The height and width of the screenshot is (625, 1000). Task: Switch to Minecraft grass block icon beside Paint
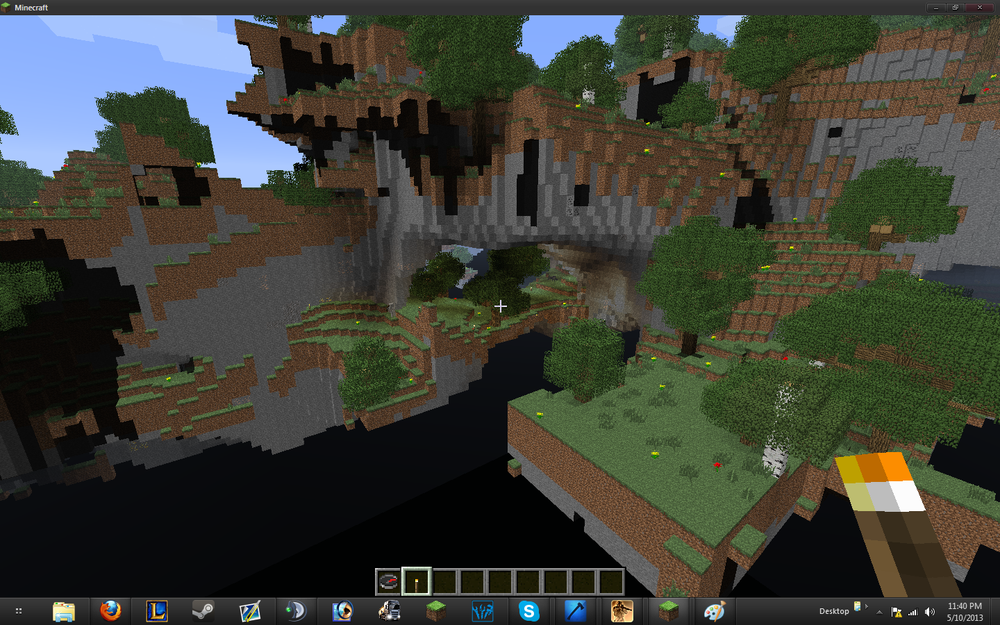[668, 611]
